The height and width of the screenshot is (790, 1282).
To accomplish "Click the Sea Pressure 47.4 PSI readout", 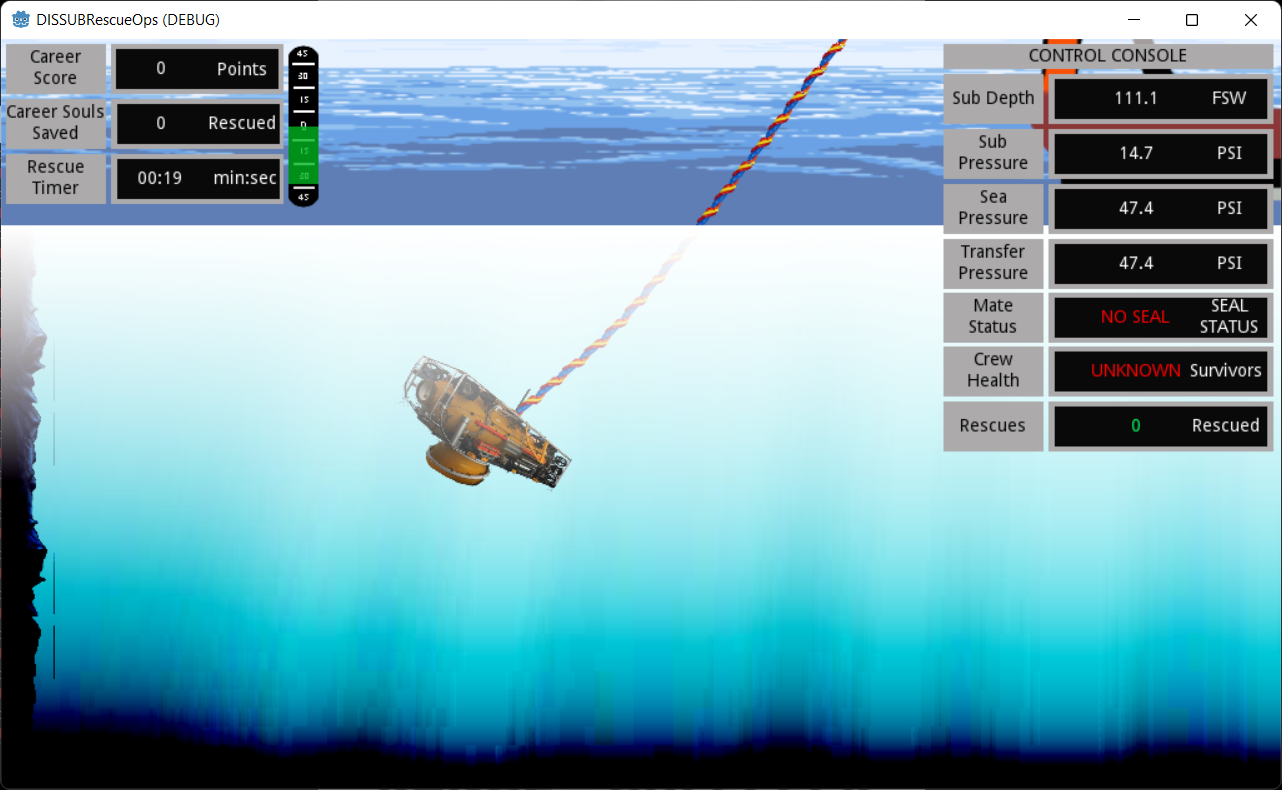I will [1161, 208].
